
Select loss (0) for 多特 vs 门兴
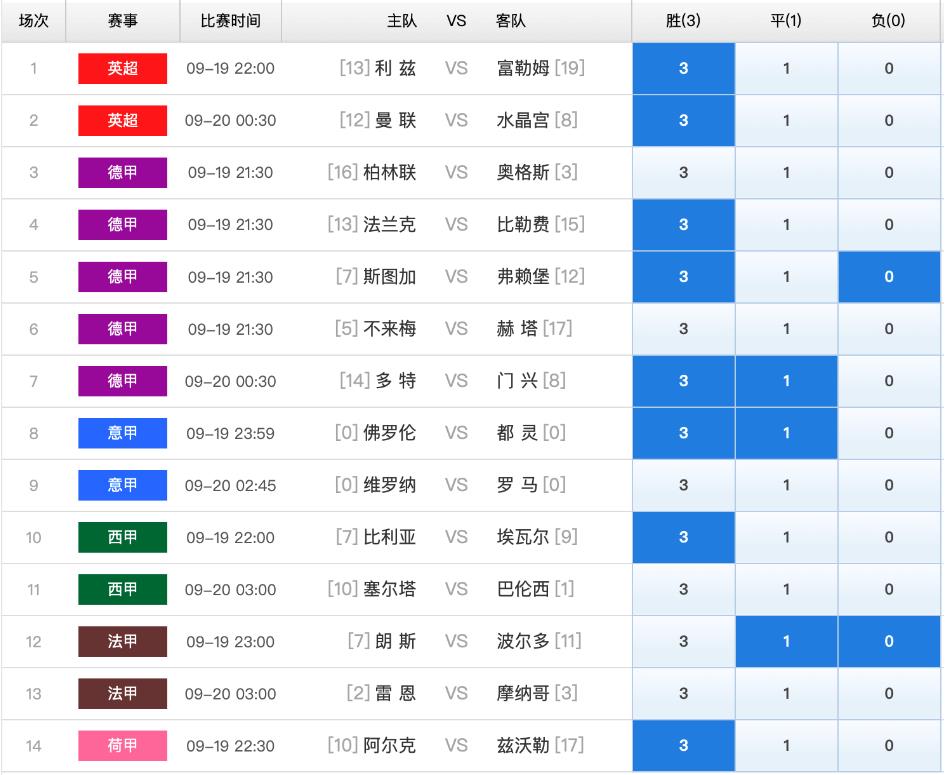(889, 381)
